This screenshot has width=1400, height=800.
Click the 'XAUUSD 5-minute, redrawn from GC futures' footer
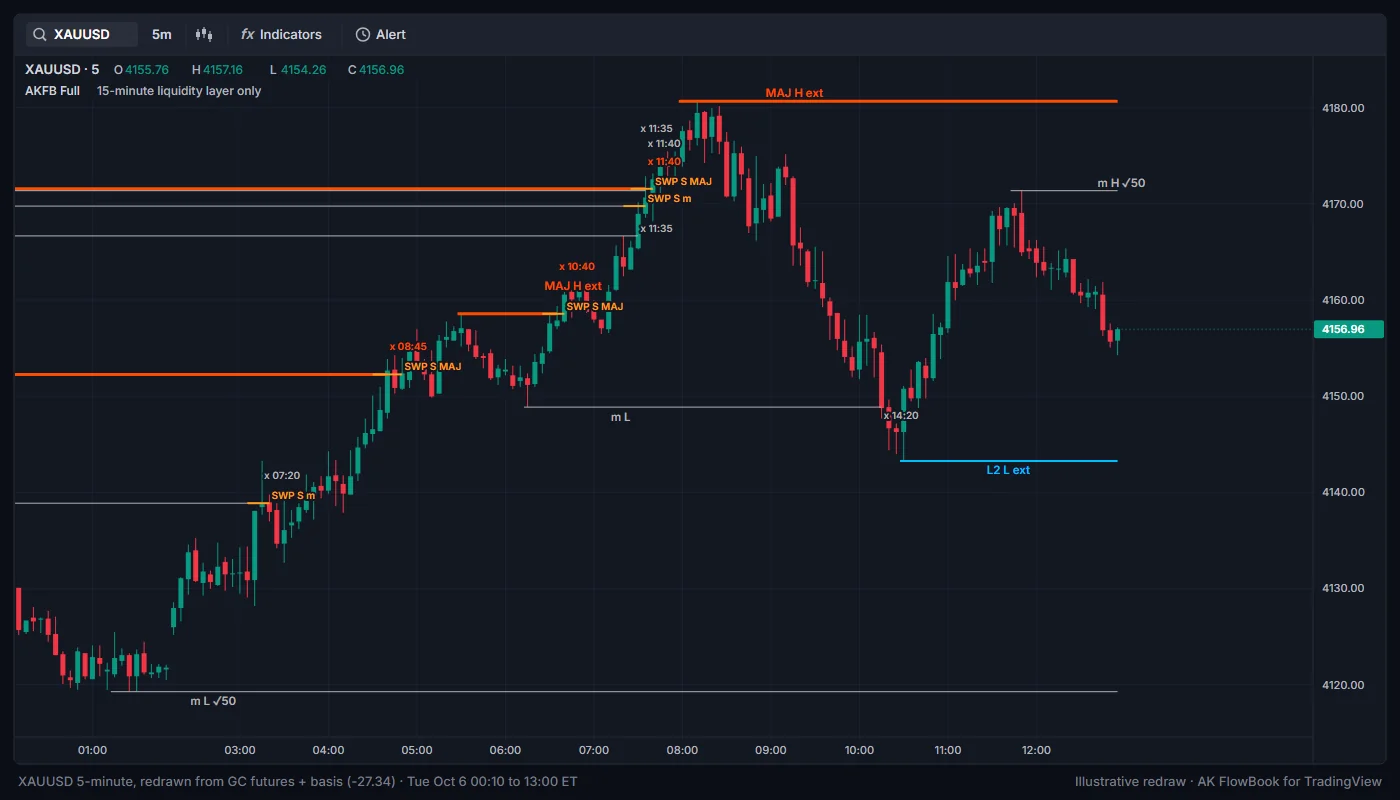coord(297,781)
